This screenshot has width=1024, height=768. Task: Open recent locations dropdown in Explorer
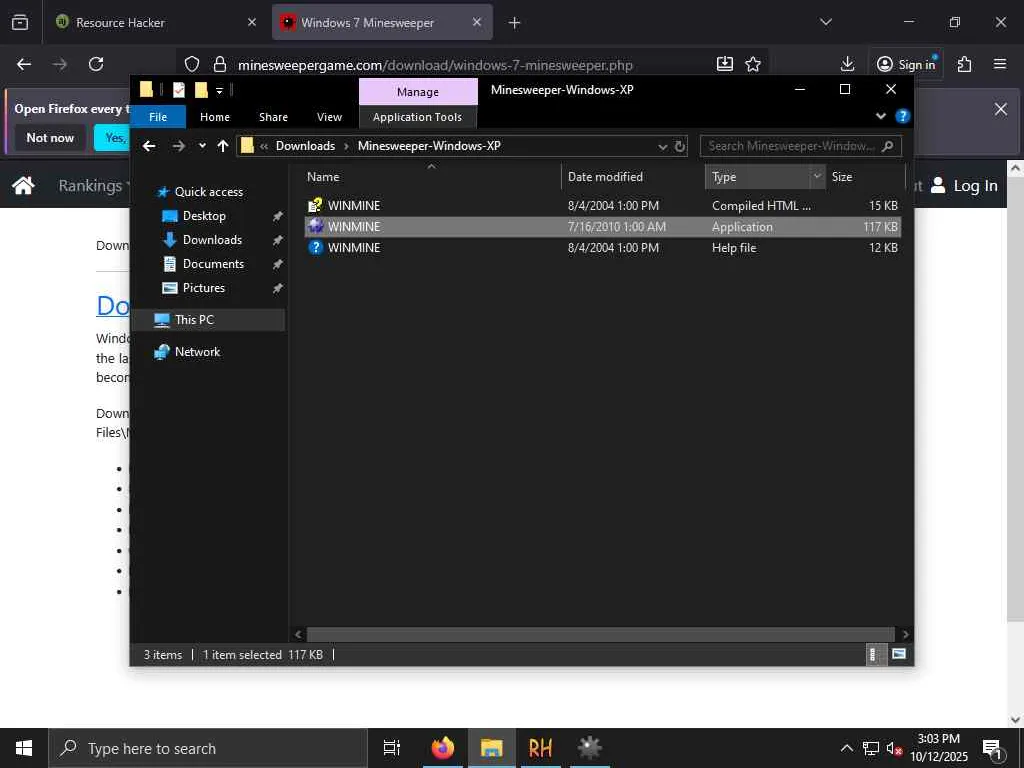(202, 146)
